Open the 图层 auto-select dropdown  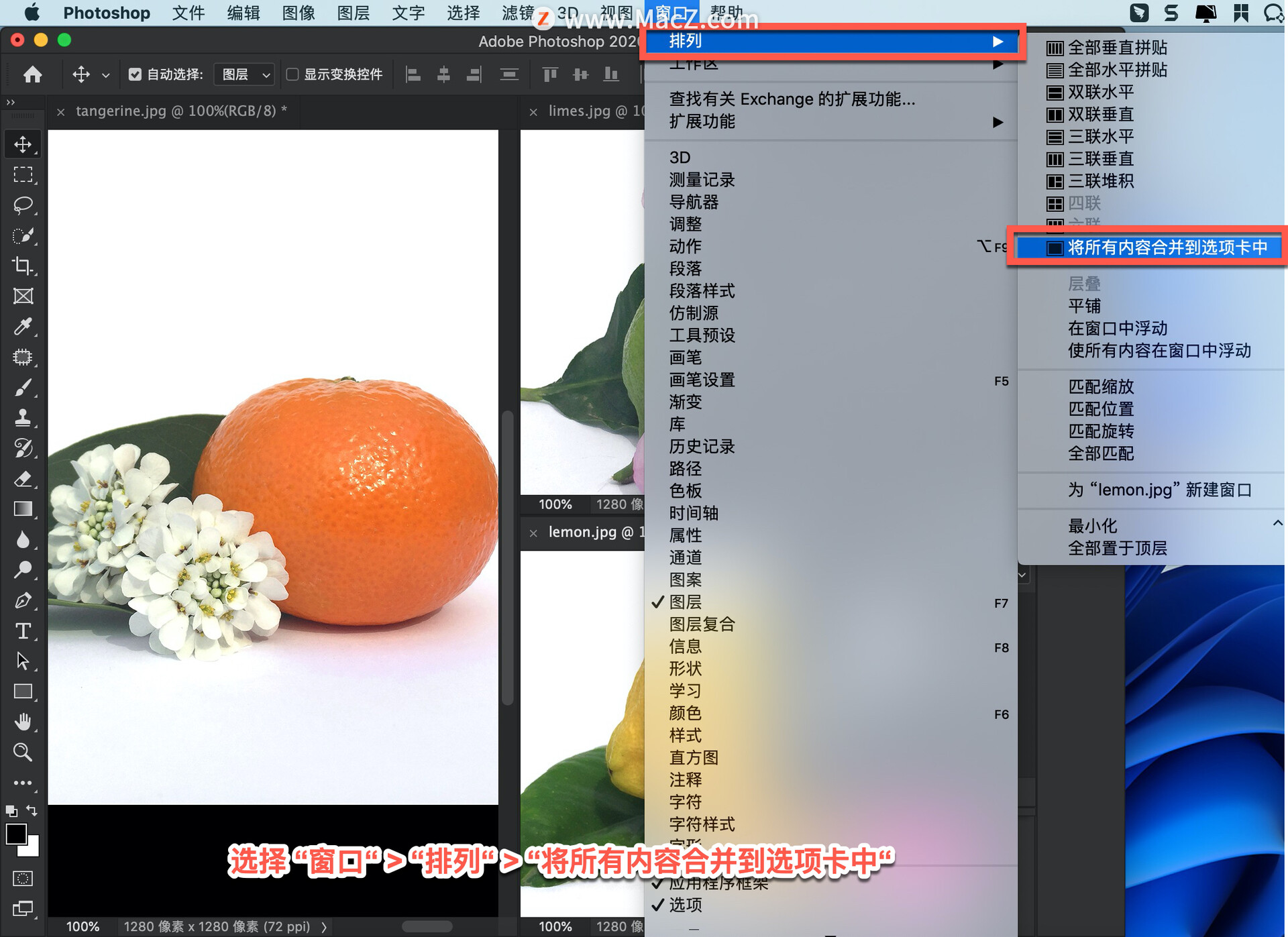click(x=244, y=74)
